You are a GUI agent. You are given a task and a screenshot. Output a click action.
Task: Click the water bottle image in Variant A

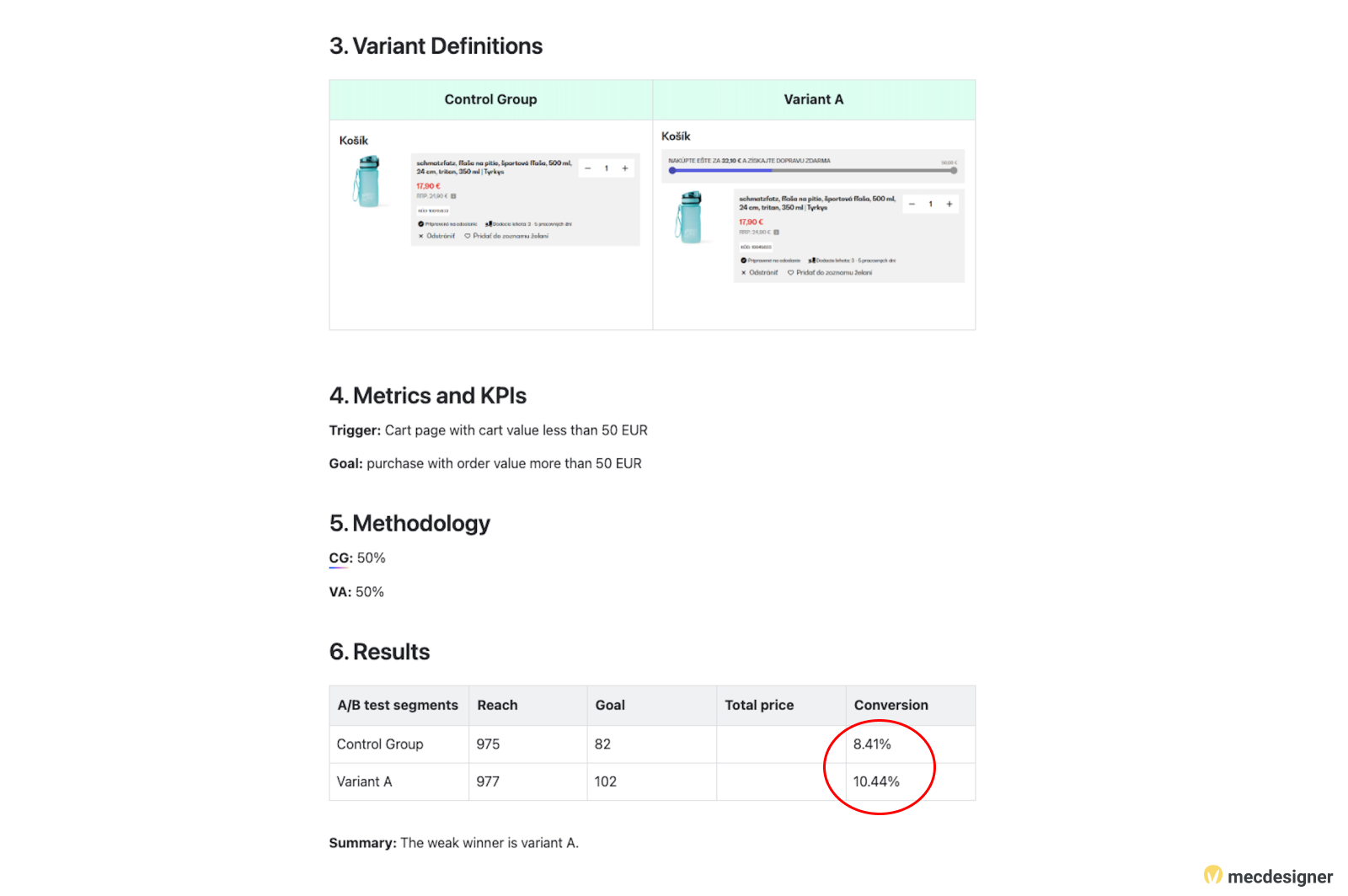point(689,217)
